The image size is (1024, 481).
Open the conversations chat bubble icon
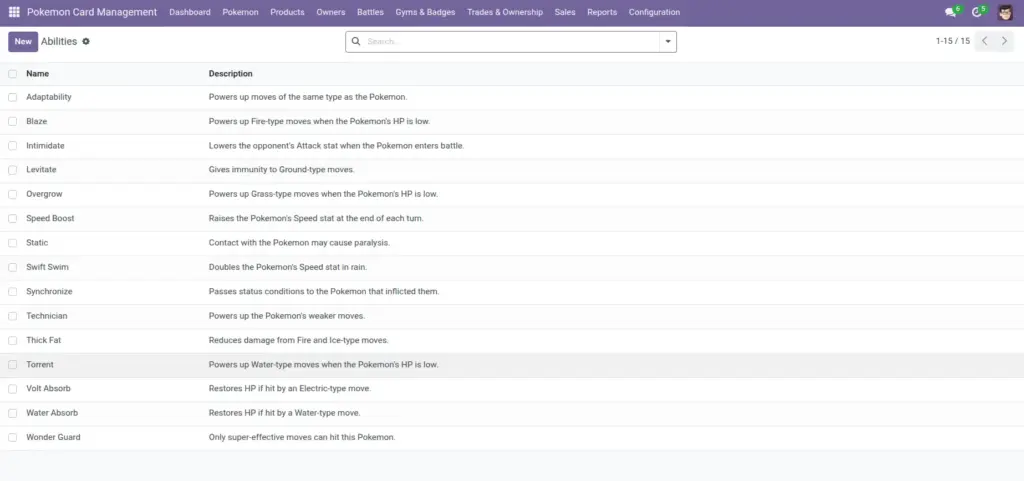pos(950,12)
